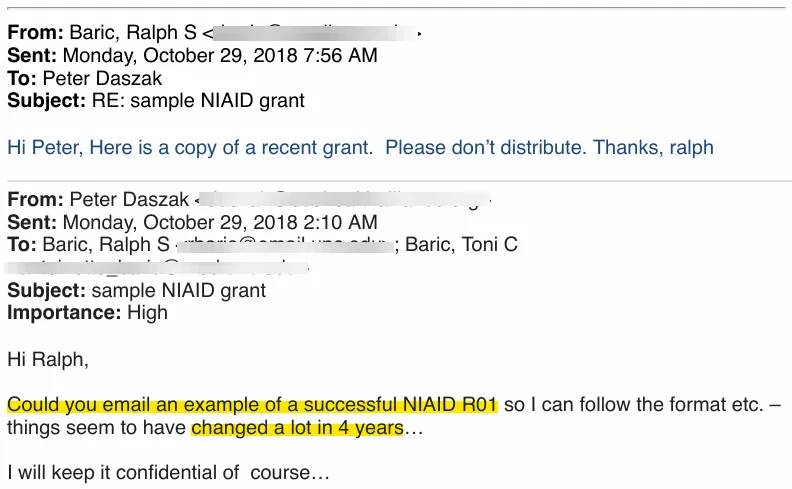Click highlighted text about successful NIAID R01
Viewport: 792px width, 489px height.
[x=252, y=405]
